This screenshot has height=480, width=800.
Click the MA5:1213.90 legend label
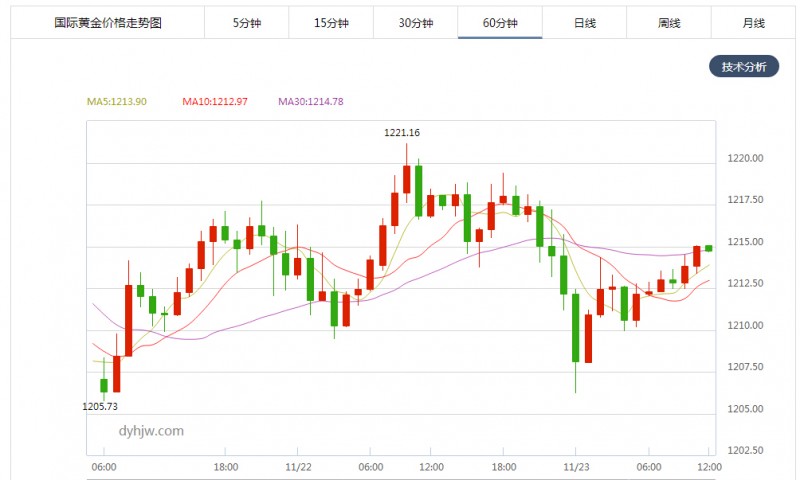pos(116,101)
